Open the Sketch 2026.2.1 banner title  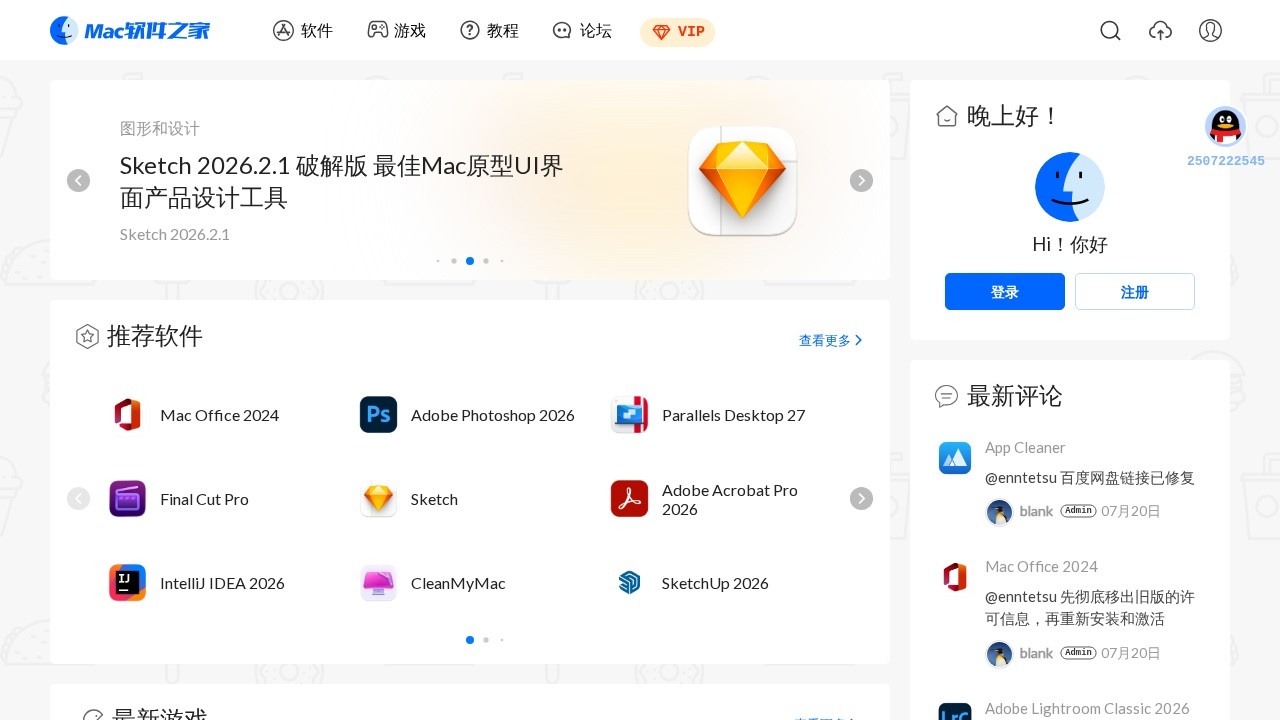342,181
